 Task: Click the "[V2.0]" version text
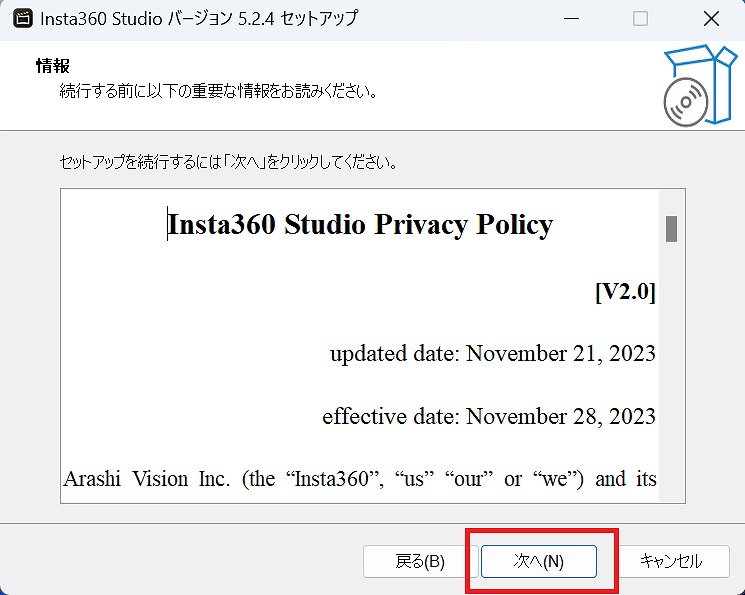[x=625, y=291]
